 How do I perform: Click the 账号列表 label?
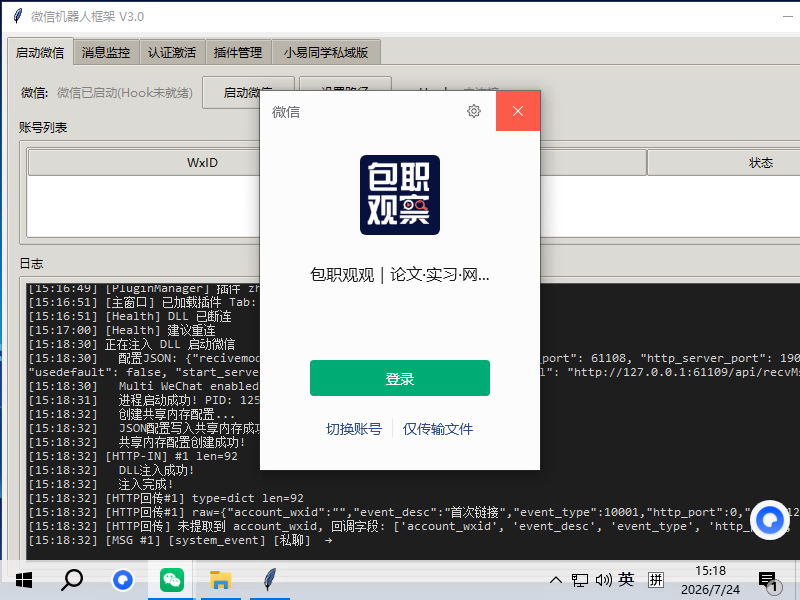click(43, 128)
